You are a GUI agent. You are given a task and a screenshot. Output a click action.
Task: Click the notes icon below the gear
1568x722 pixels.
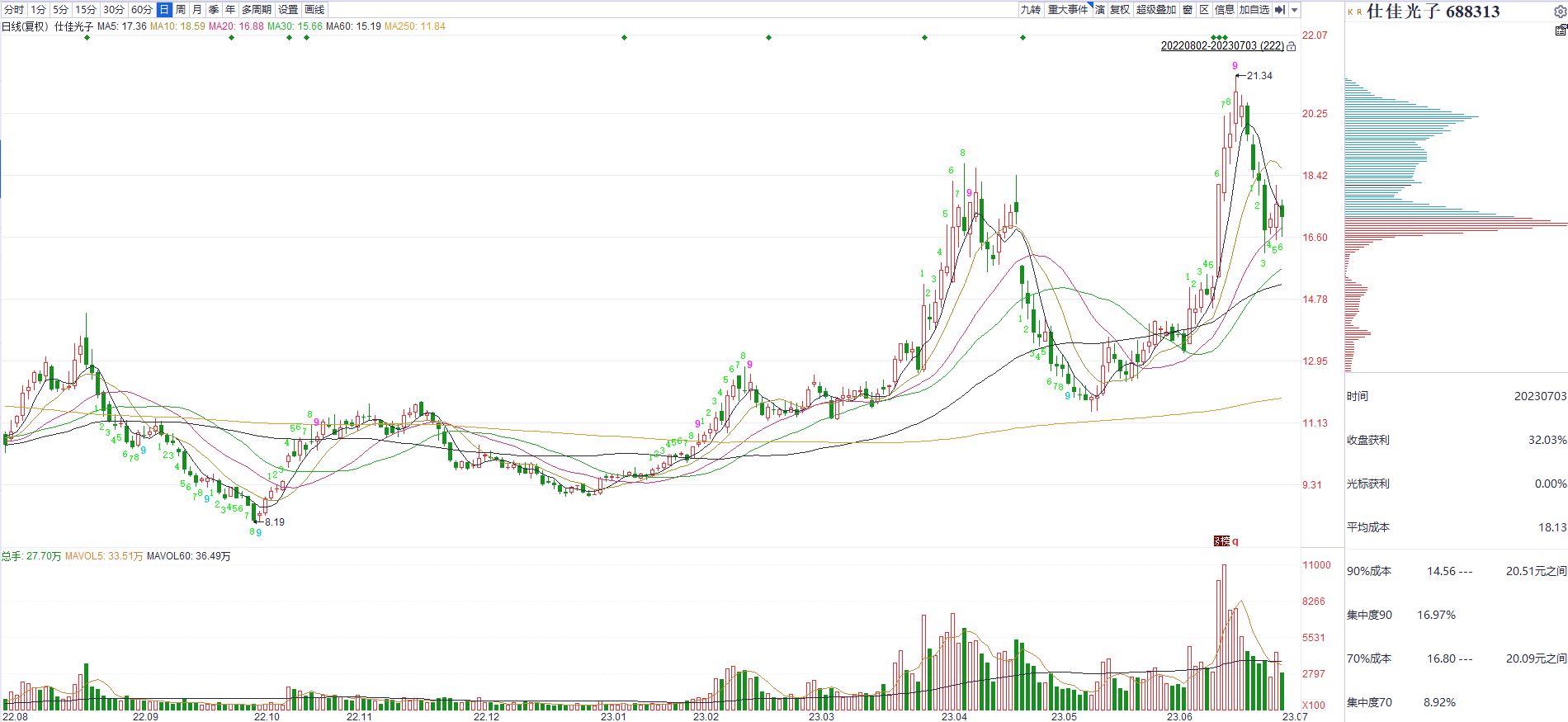pos(1561,30)
